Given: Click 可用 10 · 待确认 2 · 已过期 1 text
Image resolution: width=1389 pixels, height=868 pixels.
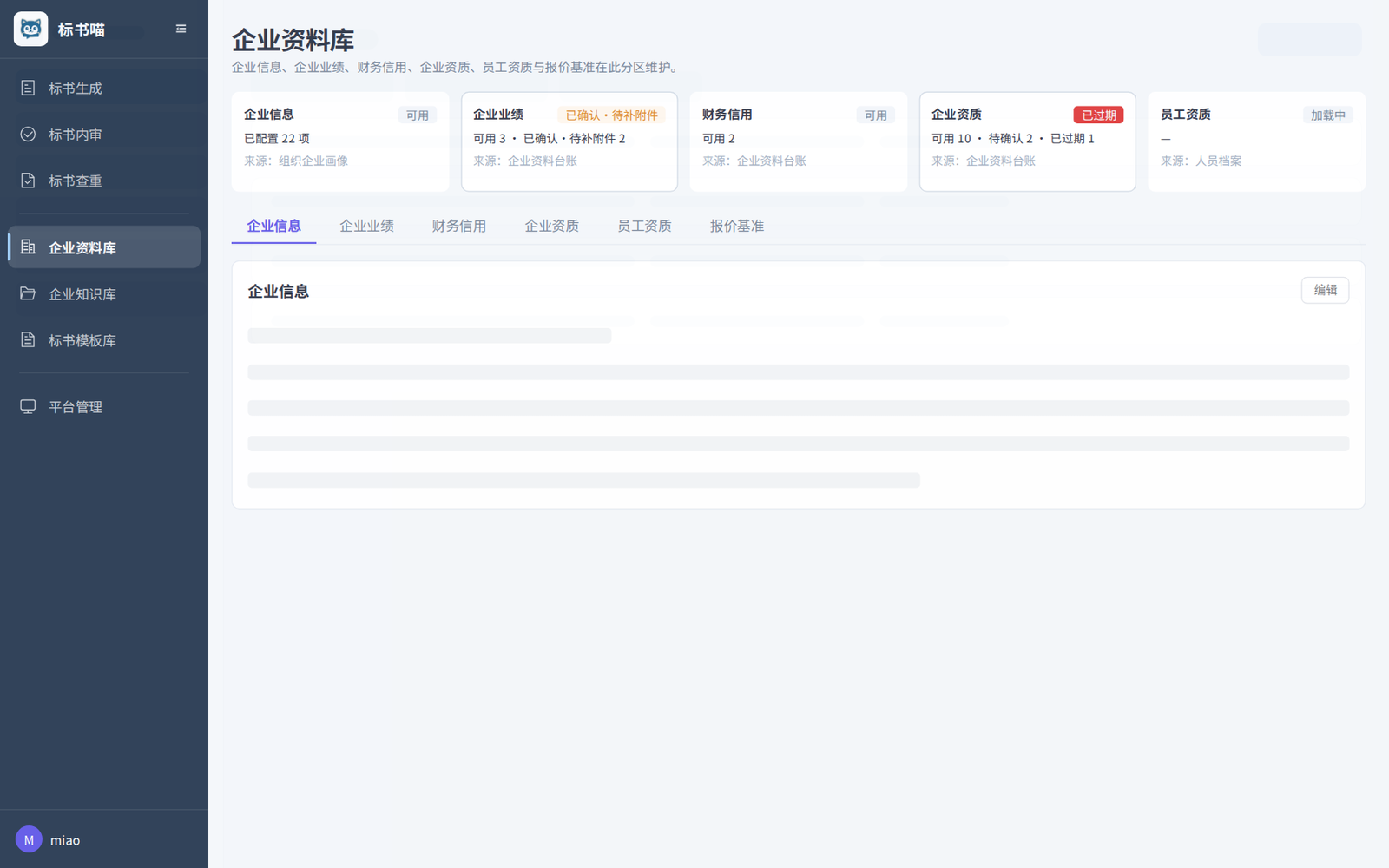Looking at the screenshot, I should click(x=1013, y=138).
